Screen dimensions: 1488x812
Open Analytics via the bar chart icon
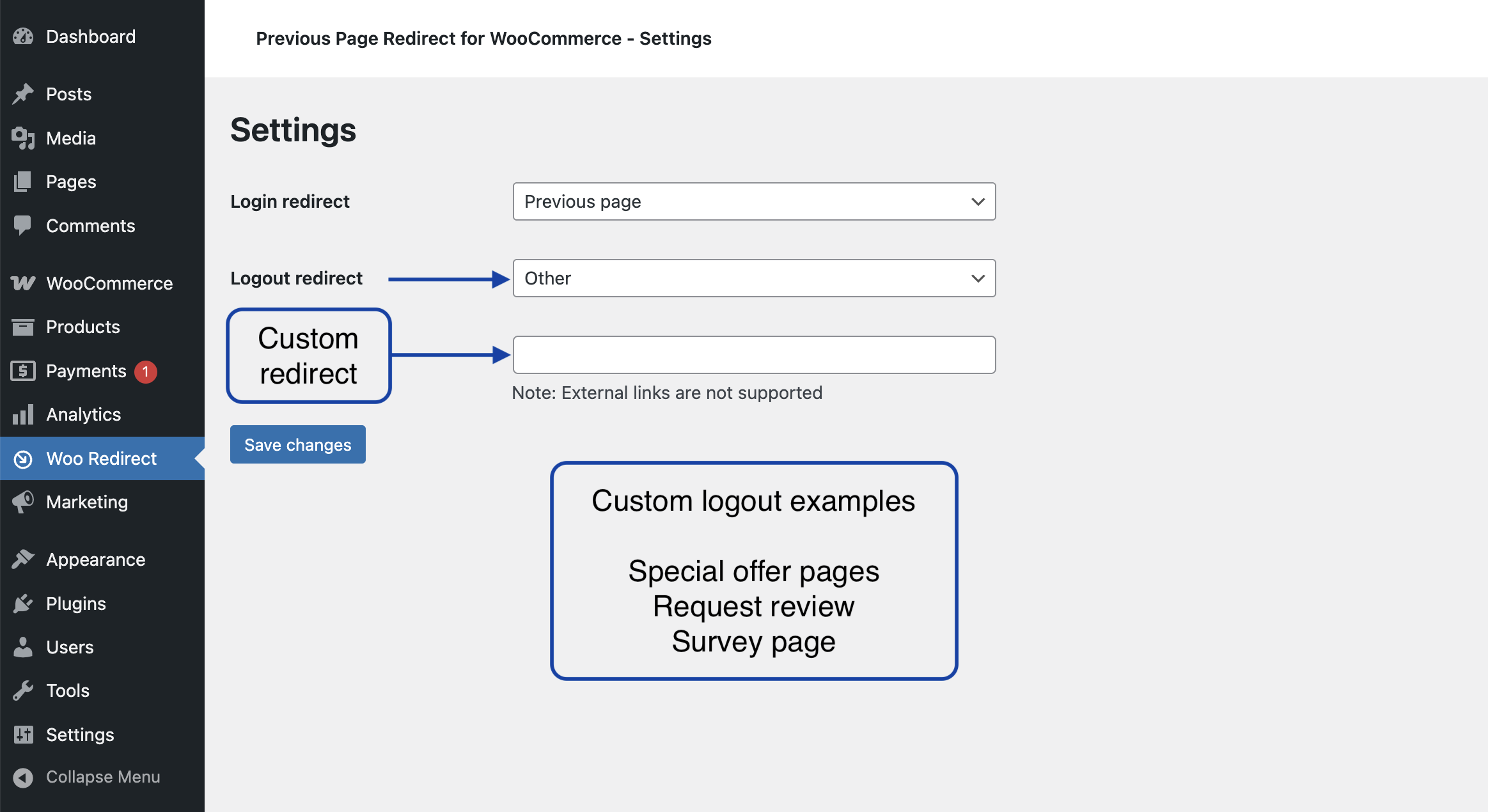[23, 414]
